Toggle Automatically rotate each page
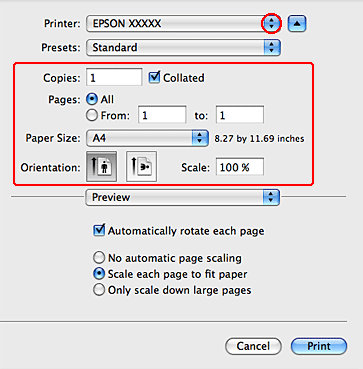This screenshot has width=363, height=369. tap(99, 231)
